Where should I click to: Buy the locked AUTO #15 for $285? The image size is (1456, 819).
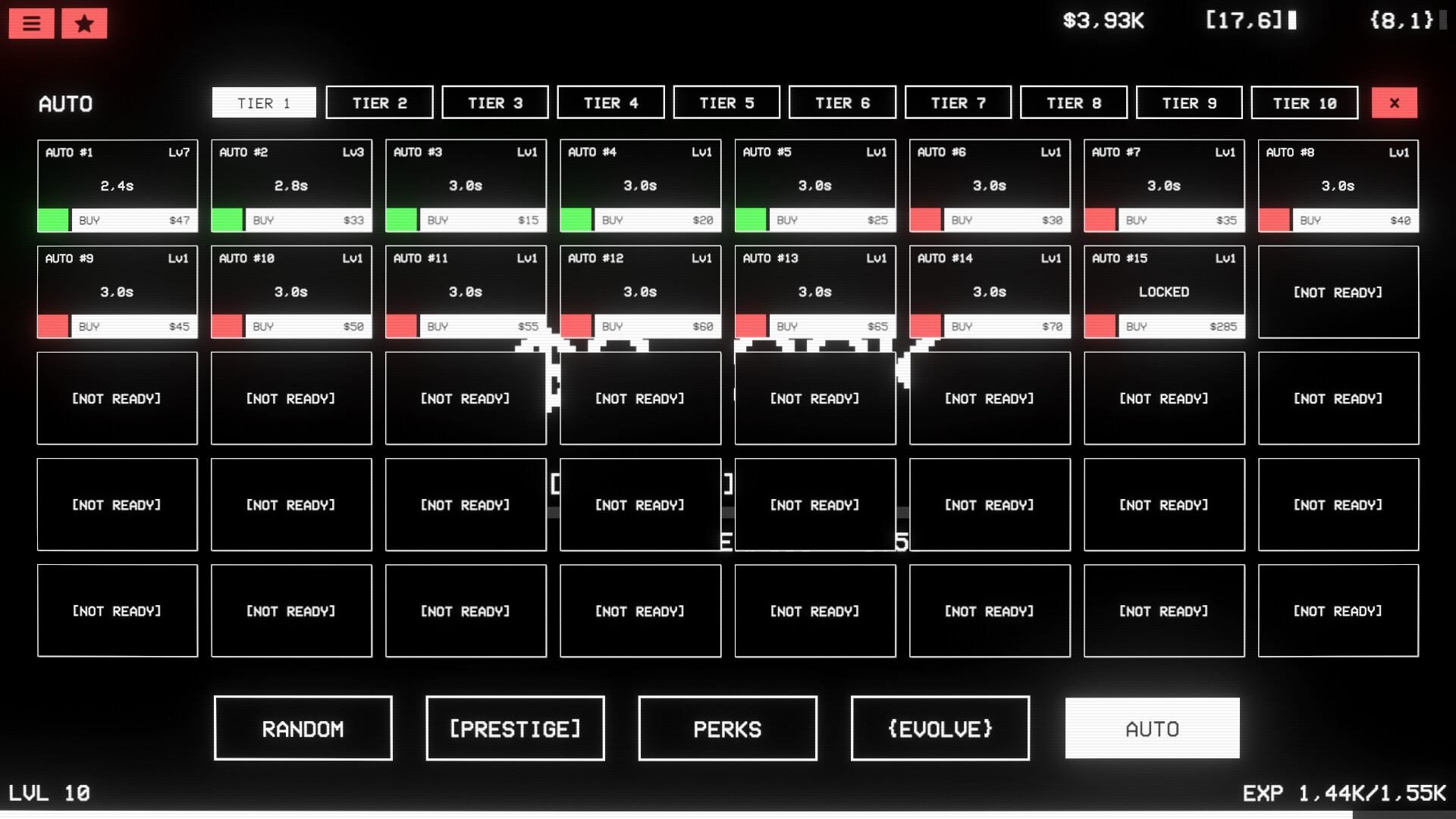pyautogui.click(x=1180, y=326)
